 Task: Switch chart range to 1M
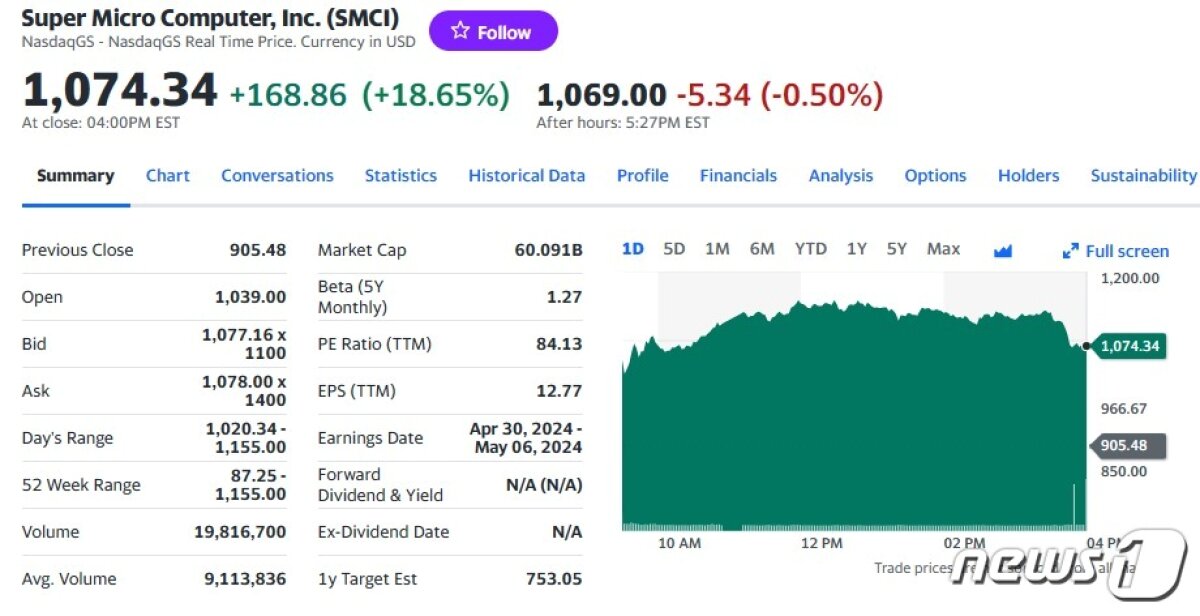click(717, 249)
